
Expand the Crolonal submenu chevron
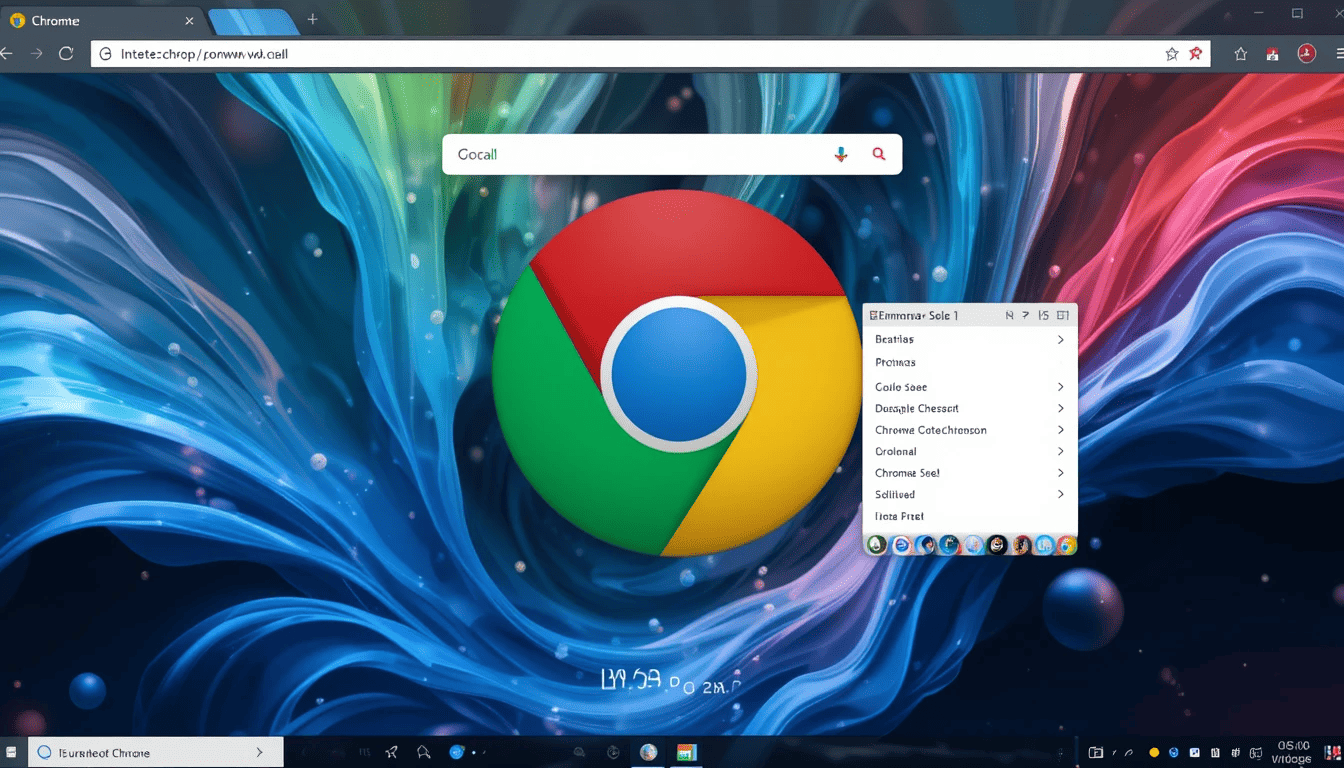1060,451
